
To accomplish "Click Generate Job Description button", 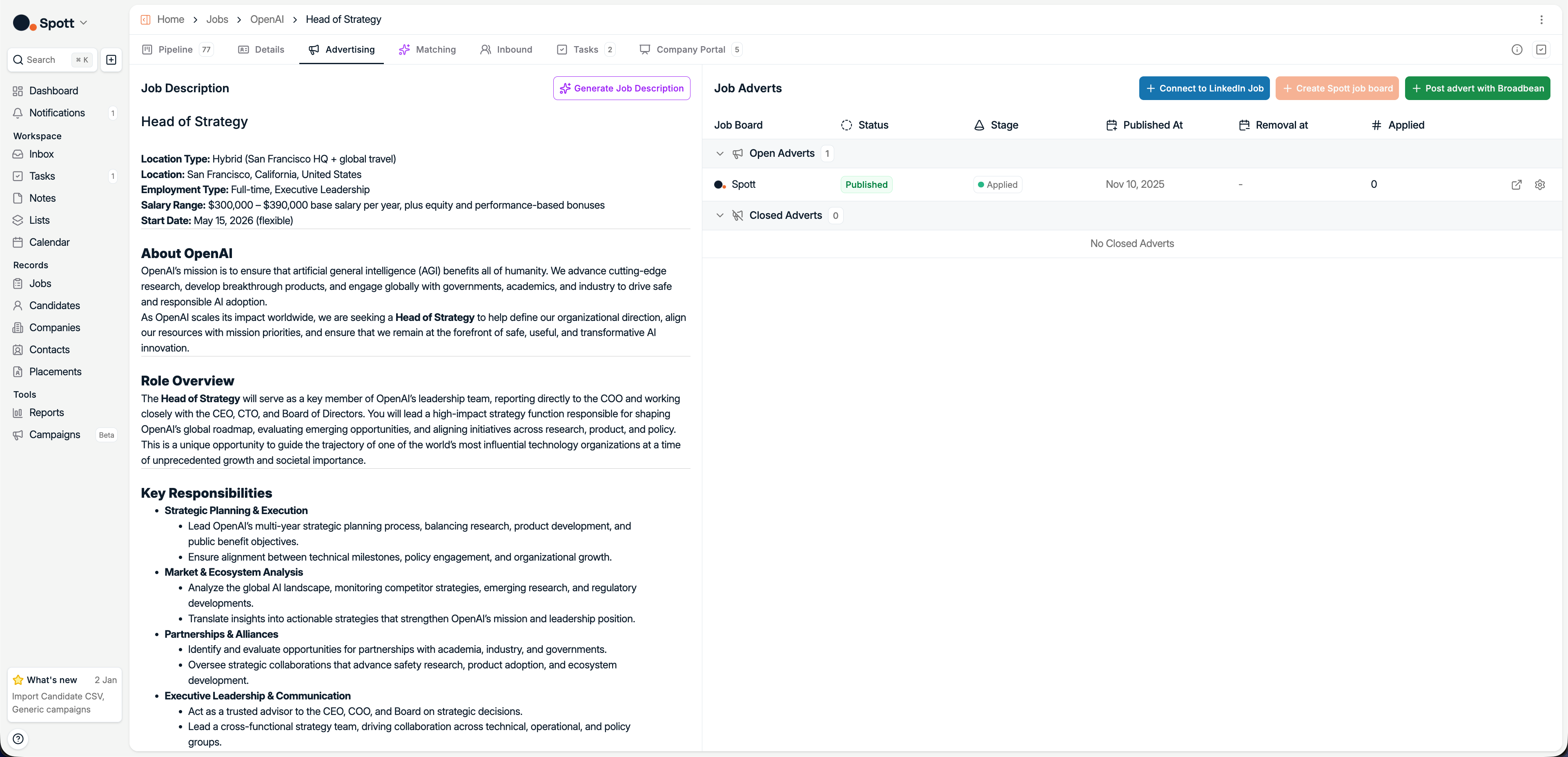I will pyautogui.click(x=621, y=88).
